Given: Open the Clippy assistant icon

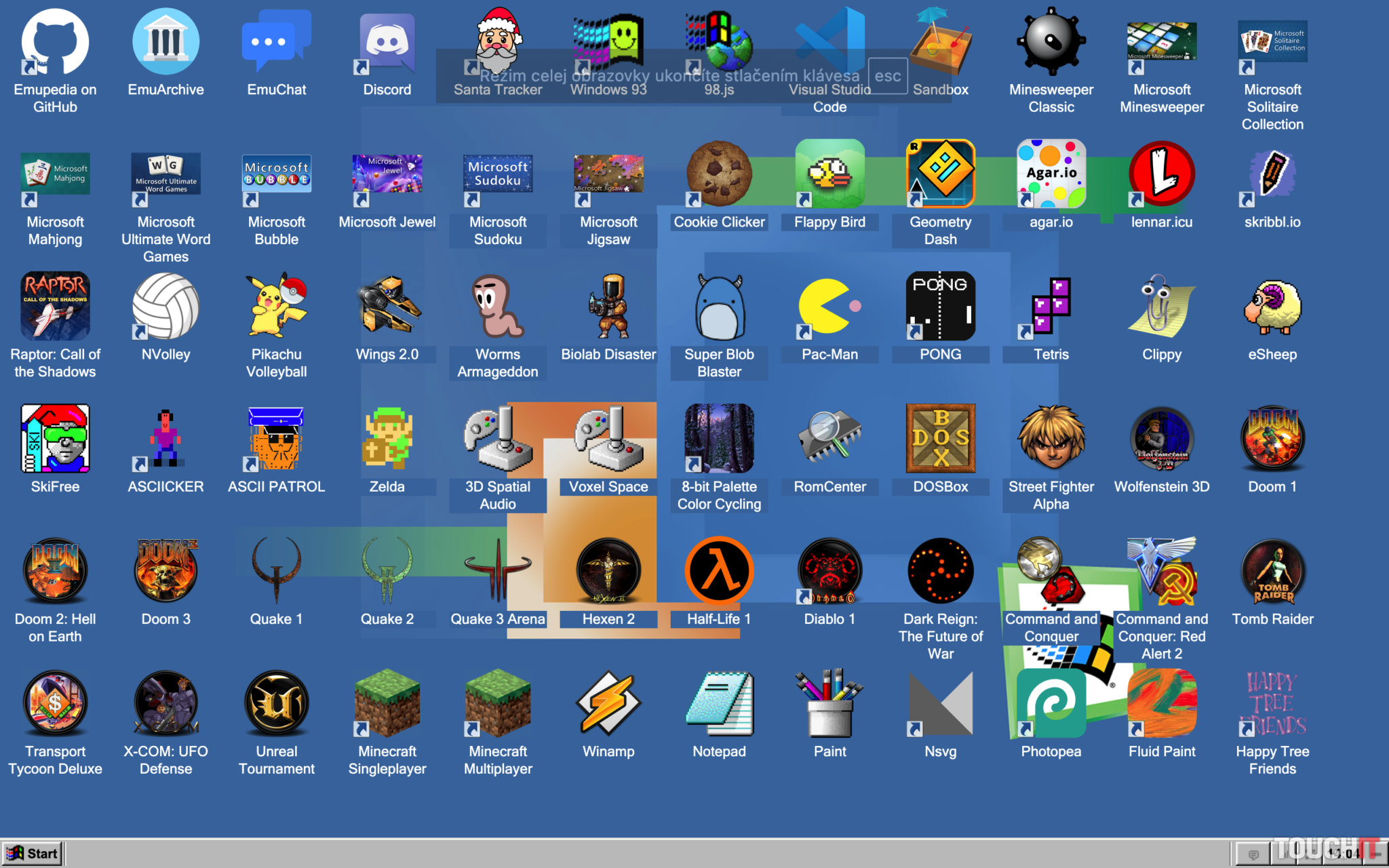Looking at the screenshot, I should tap(1161, 307).
